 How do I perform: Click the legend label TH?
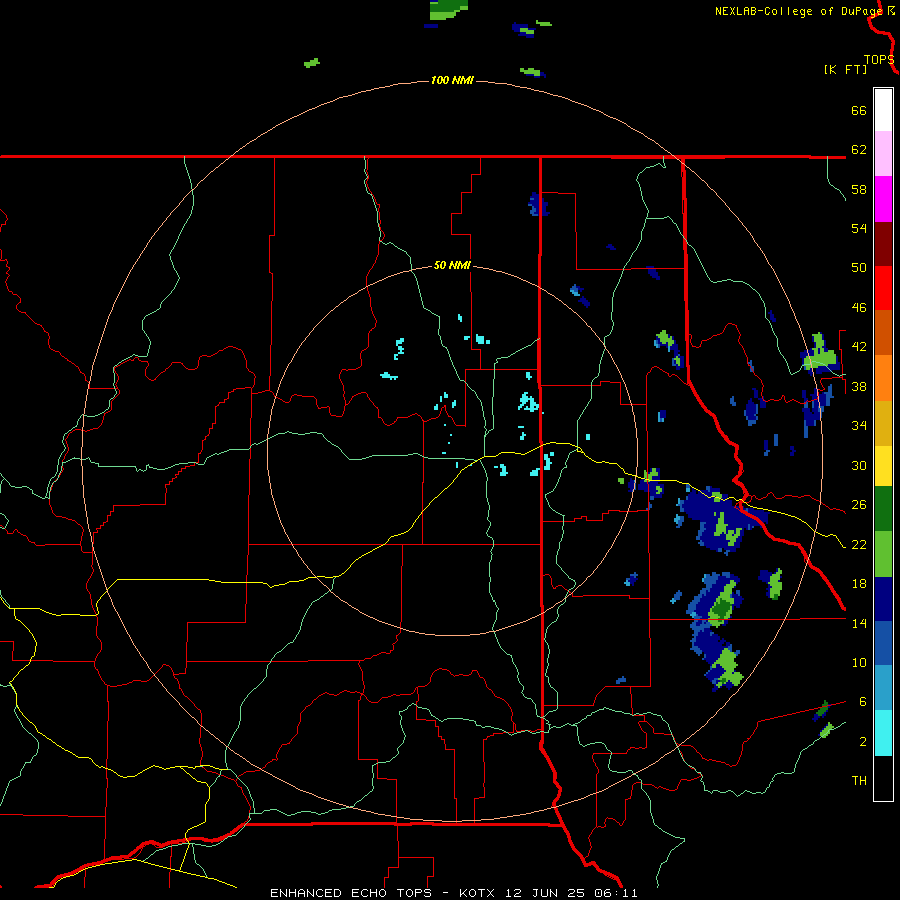[x=859, y=781]
